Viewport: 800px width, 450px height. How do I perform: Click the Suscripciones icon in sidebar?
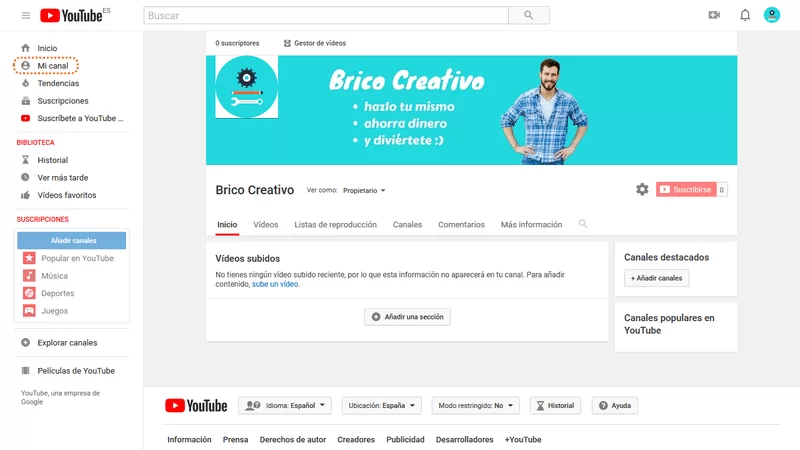[26, 101]
